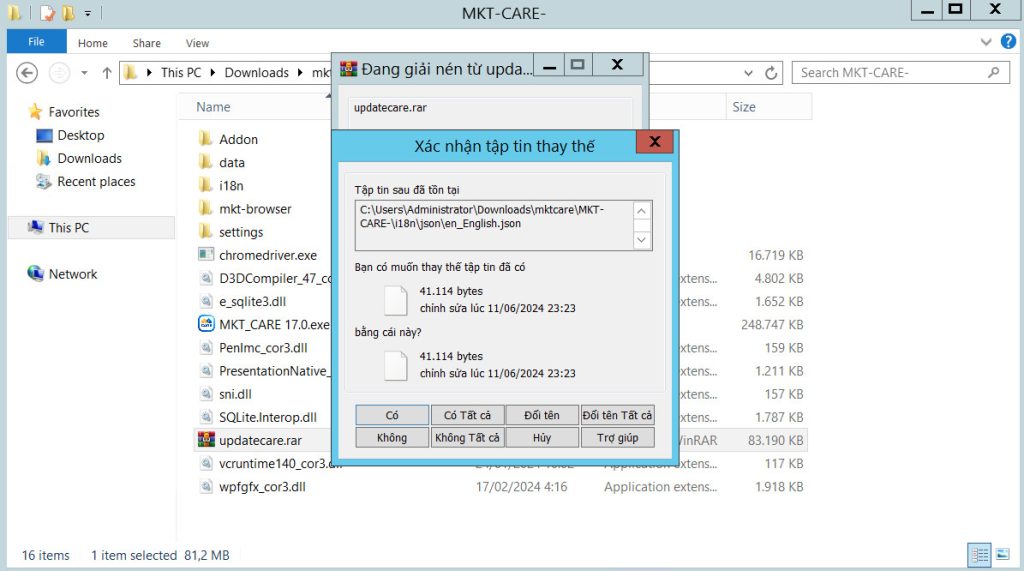Select PenImc_cor3.dll file icon
The width and height of the screenshot is (1024, 571).
pos(206,348)
